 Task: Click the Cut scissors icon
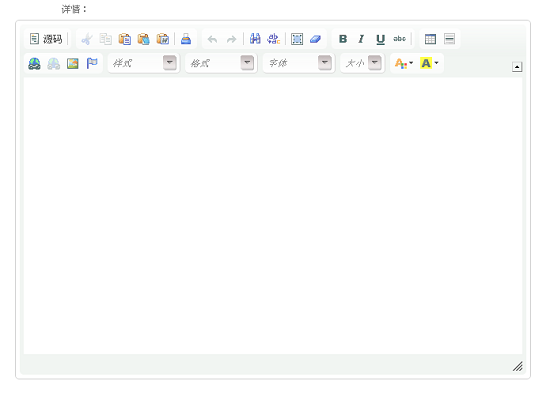point(87,39)
